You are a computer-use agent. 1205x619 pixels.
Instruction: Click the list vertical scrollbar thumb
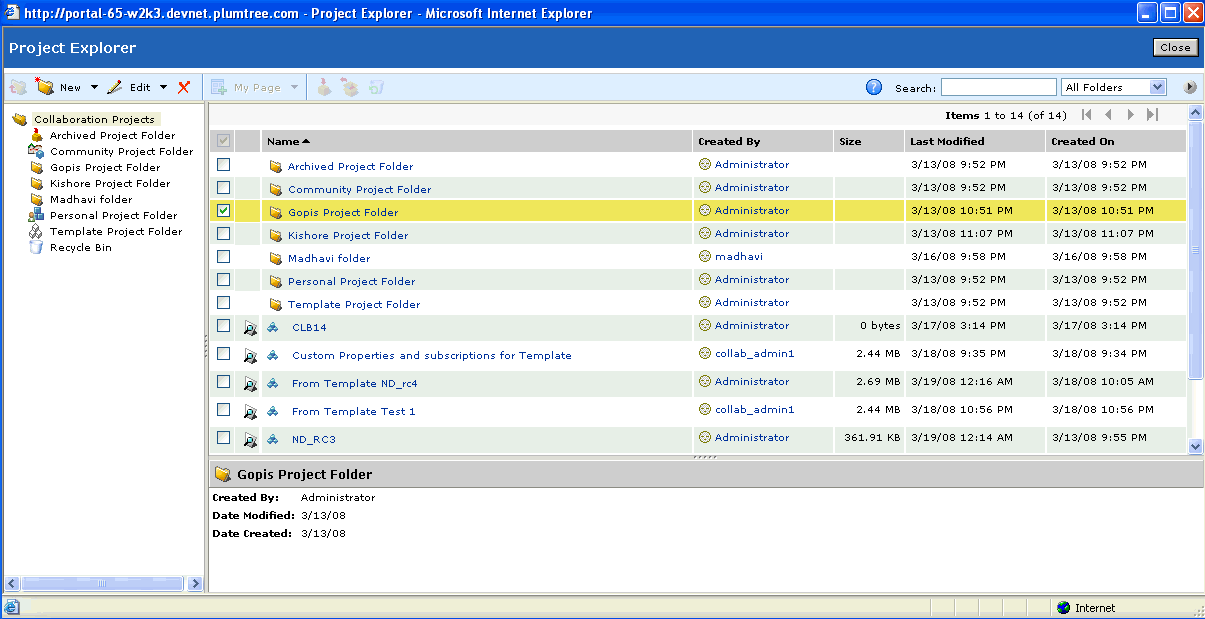coord(1195,248)
